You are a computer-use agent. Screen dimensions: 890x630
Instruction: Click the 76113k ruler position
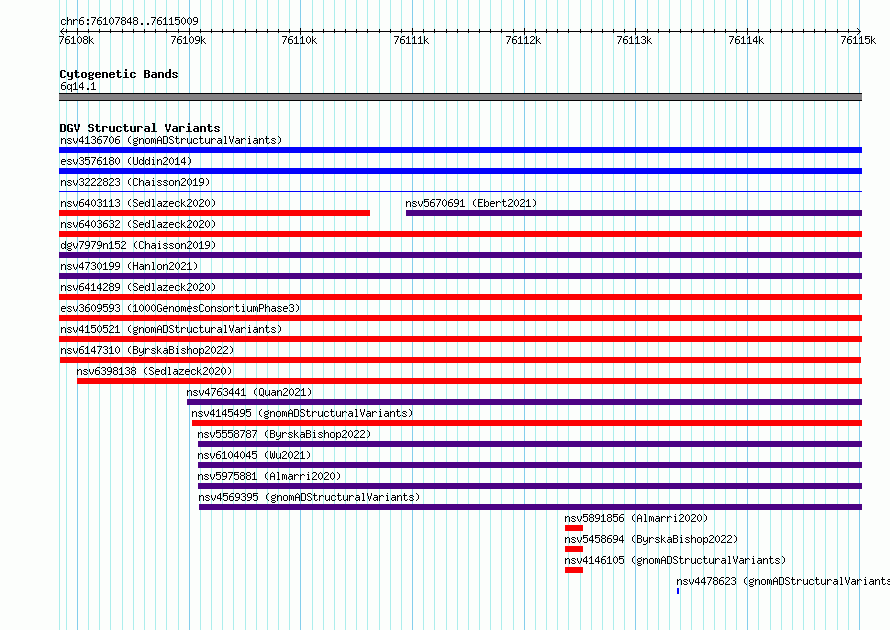[635, 40]
